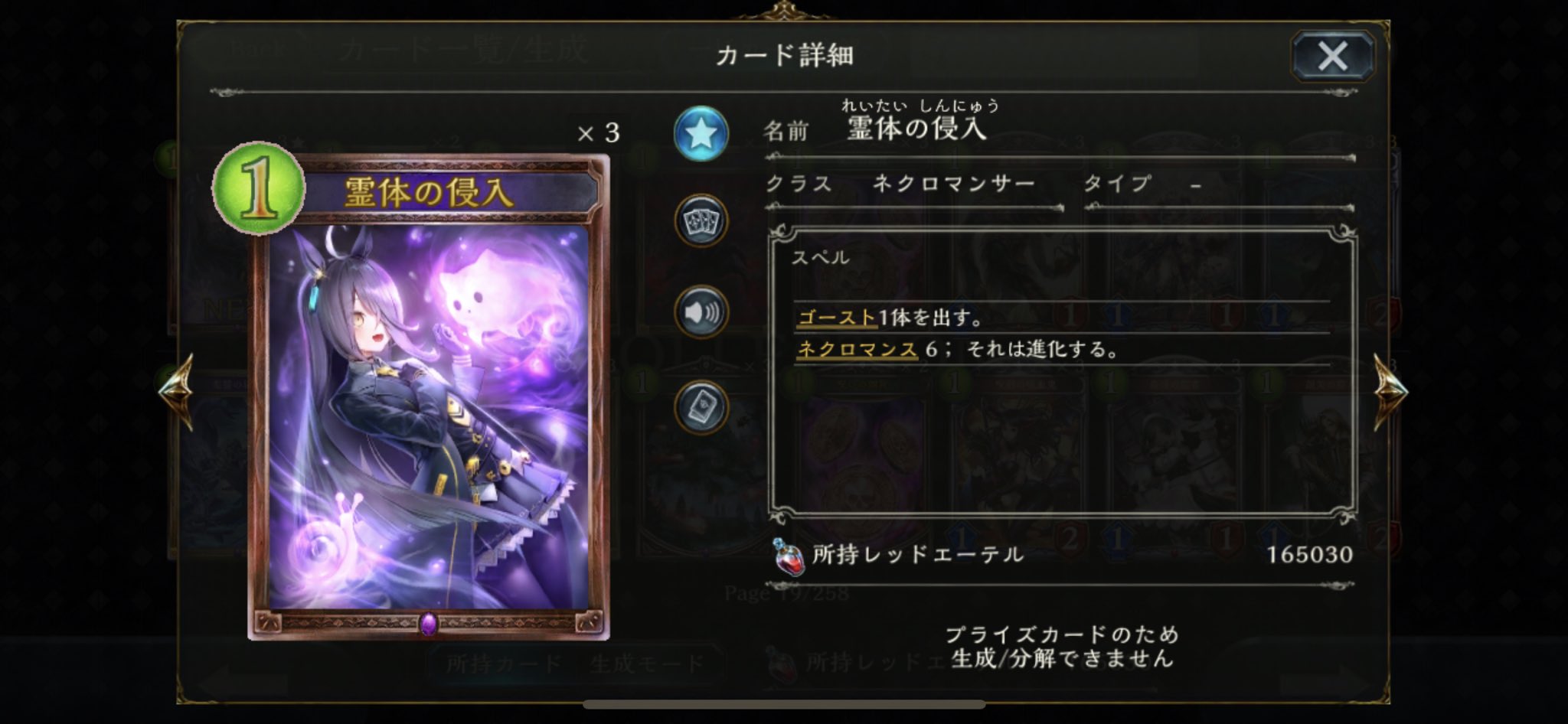Open the related cards icon
1568x724 pixels.
[701, 221]
